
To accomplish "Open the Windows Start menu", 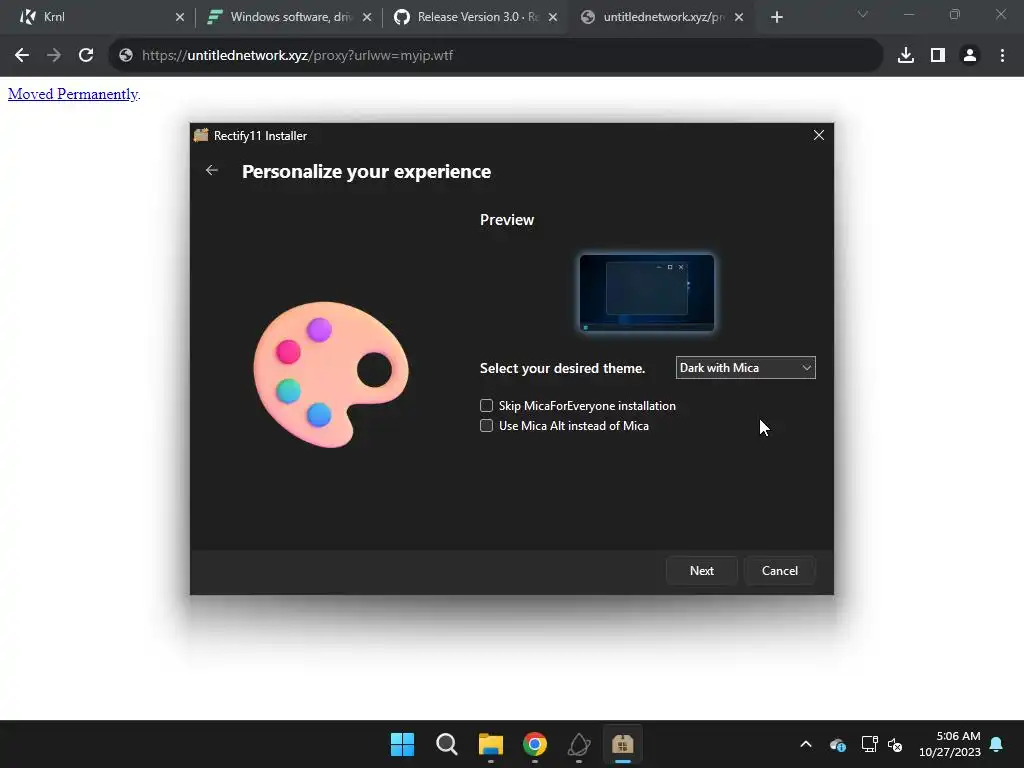I will coord(402,744).
